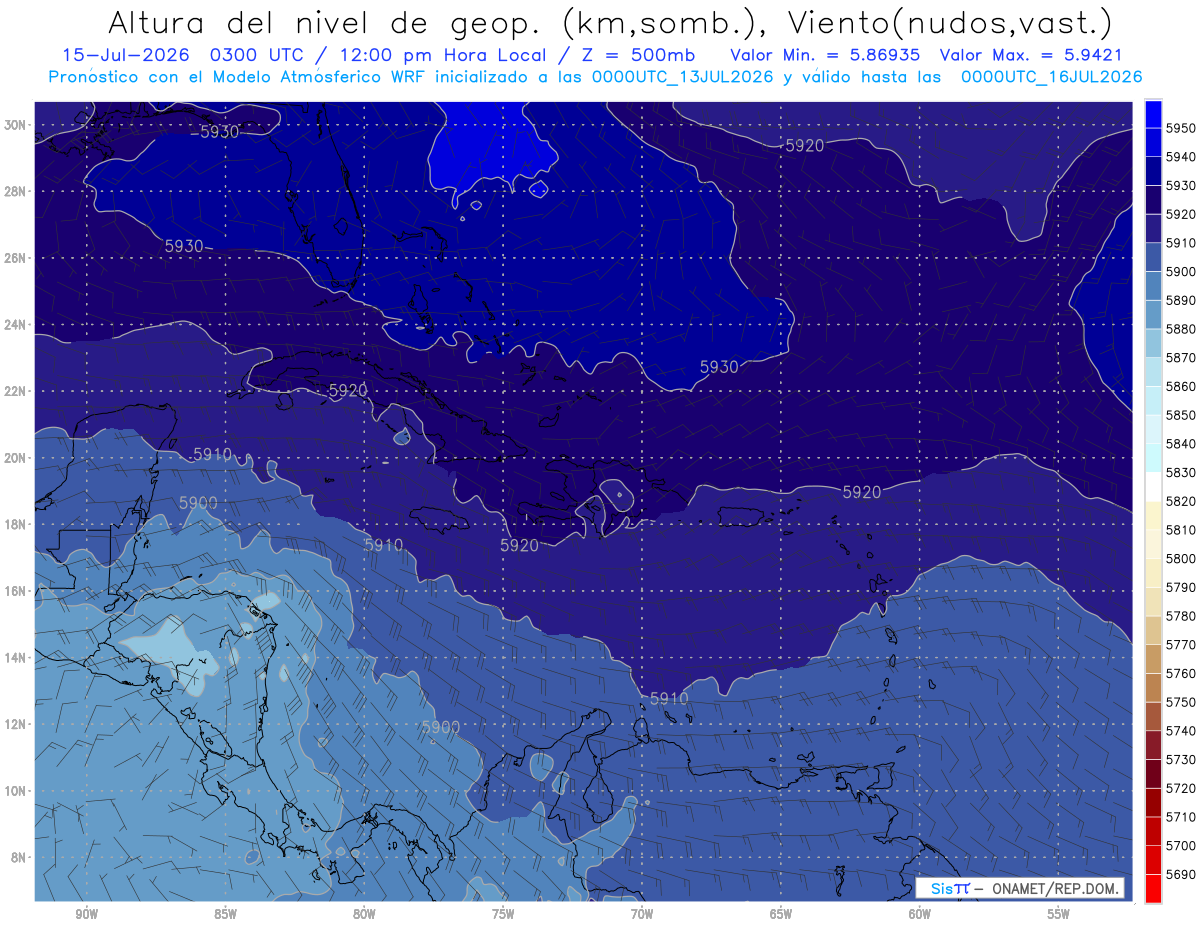Click the 5940 colorbar label
The height and width of the screenshot is (927, 1200).
[1182, 157]
